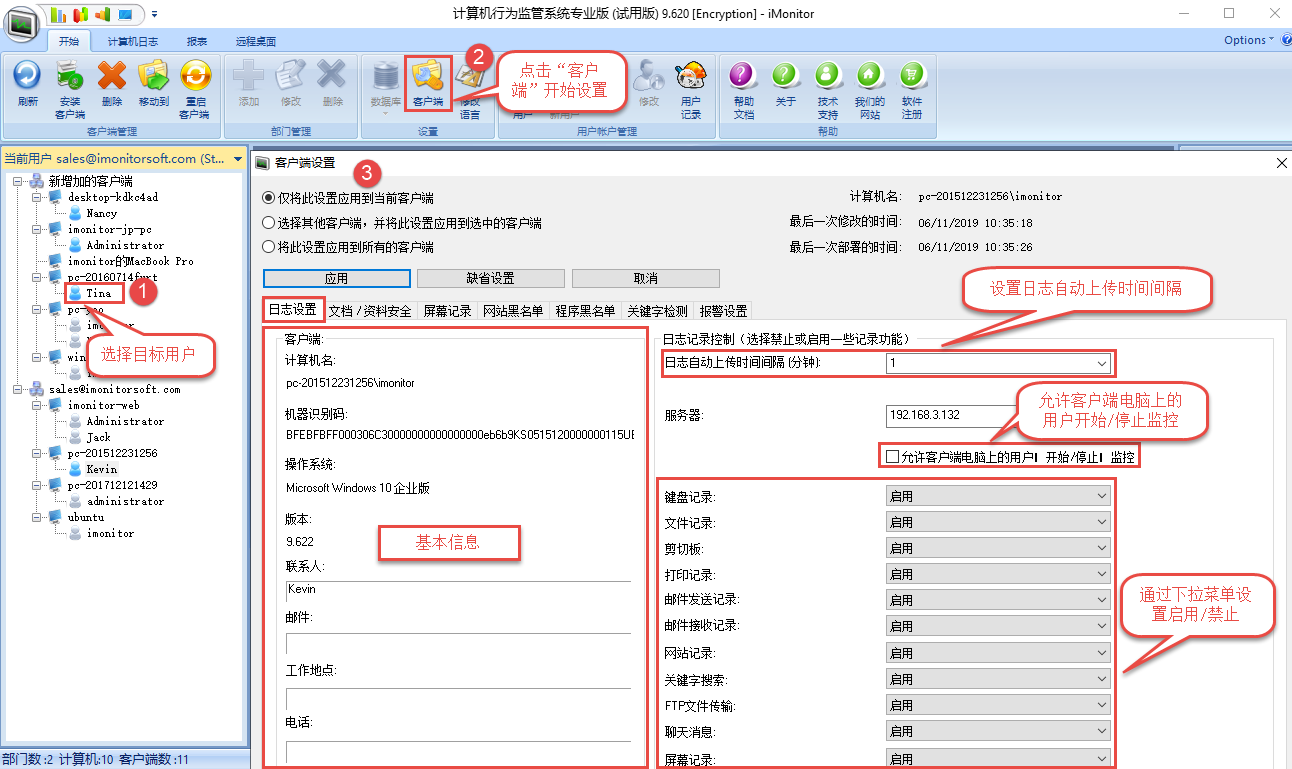Click the 移动到 (Move to) icon
The image size is (1292, 769).
pos(153,78)
